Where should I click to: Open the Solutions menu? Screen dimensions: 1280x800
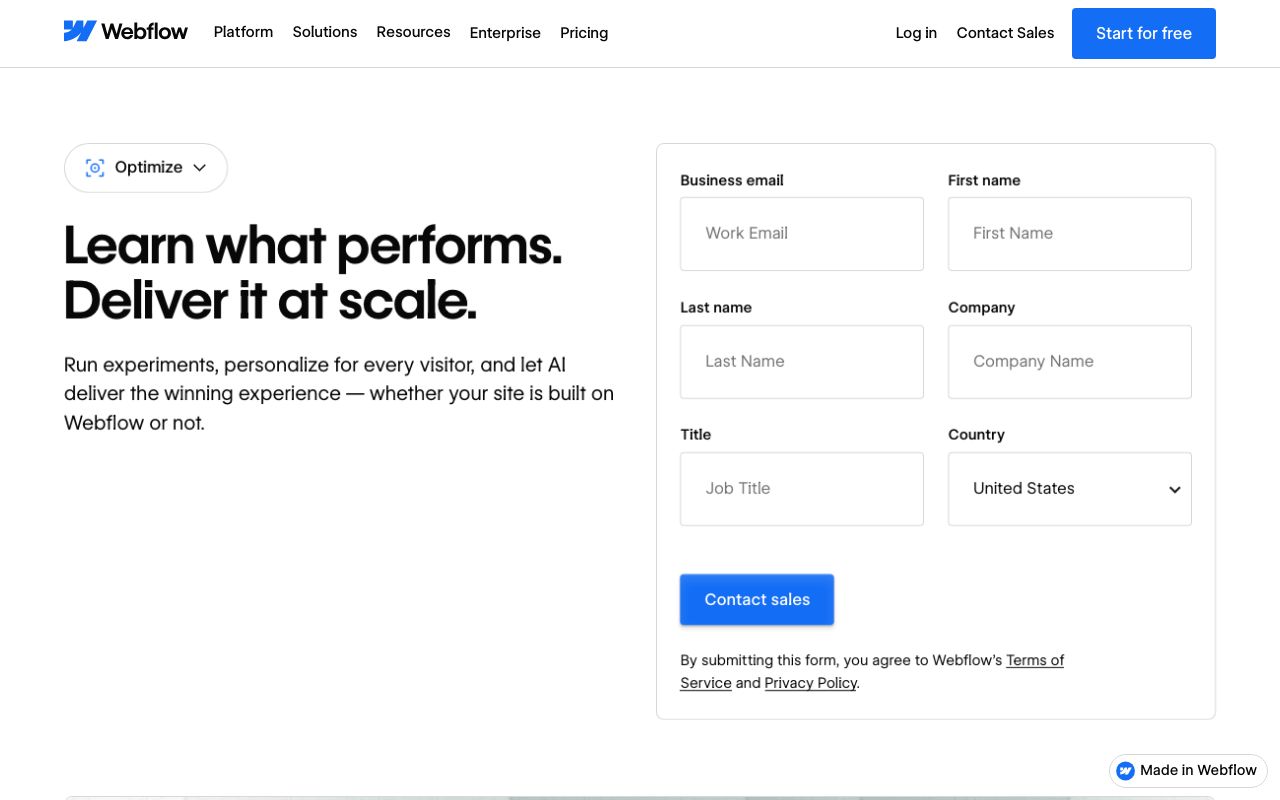(x=325, y=32)
